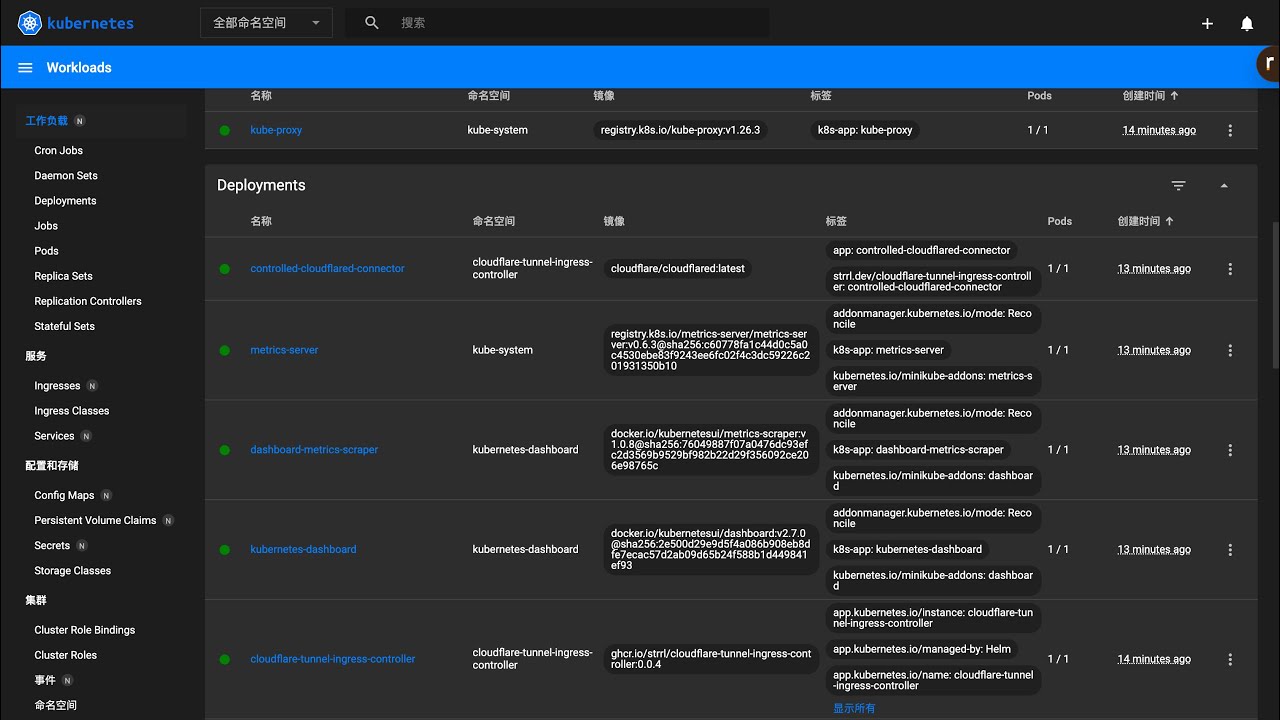
Task: Open the user avatar at top right
Action: tap(1269, 63)
